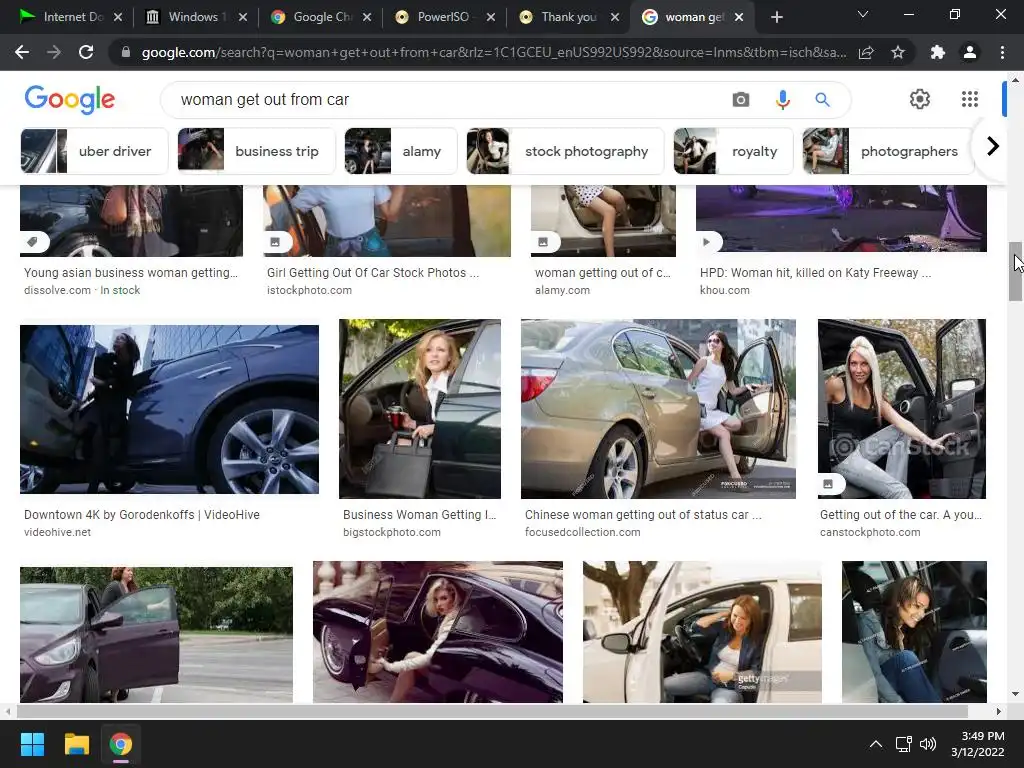Open Windows Start menu
1024x768 pixels.
pyautogui.click(x=32, y=744)
